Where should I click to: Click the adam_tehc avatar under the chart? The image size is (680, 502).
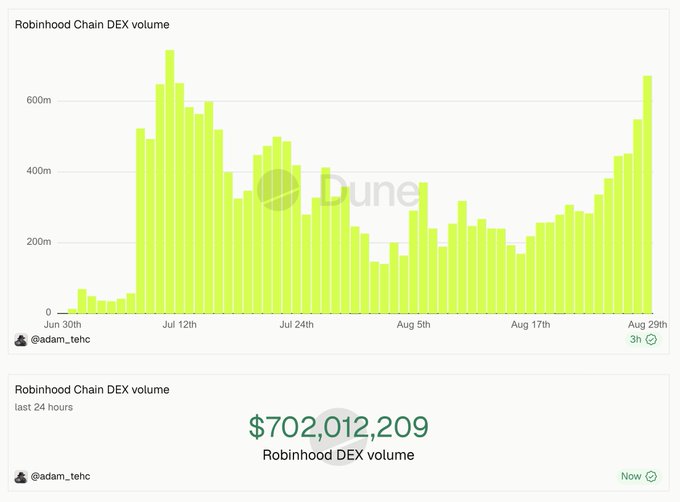(x=21, y=340)
